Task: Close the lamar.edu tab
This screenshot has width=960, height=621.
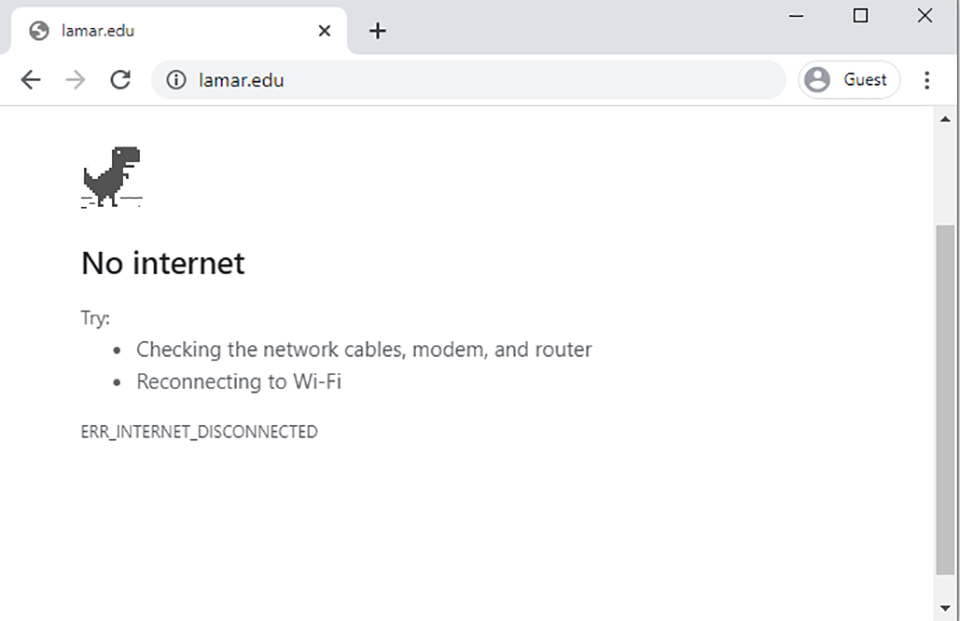Action: click(x=324, y=31)
